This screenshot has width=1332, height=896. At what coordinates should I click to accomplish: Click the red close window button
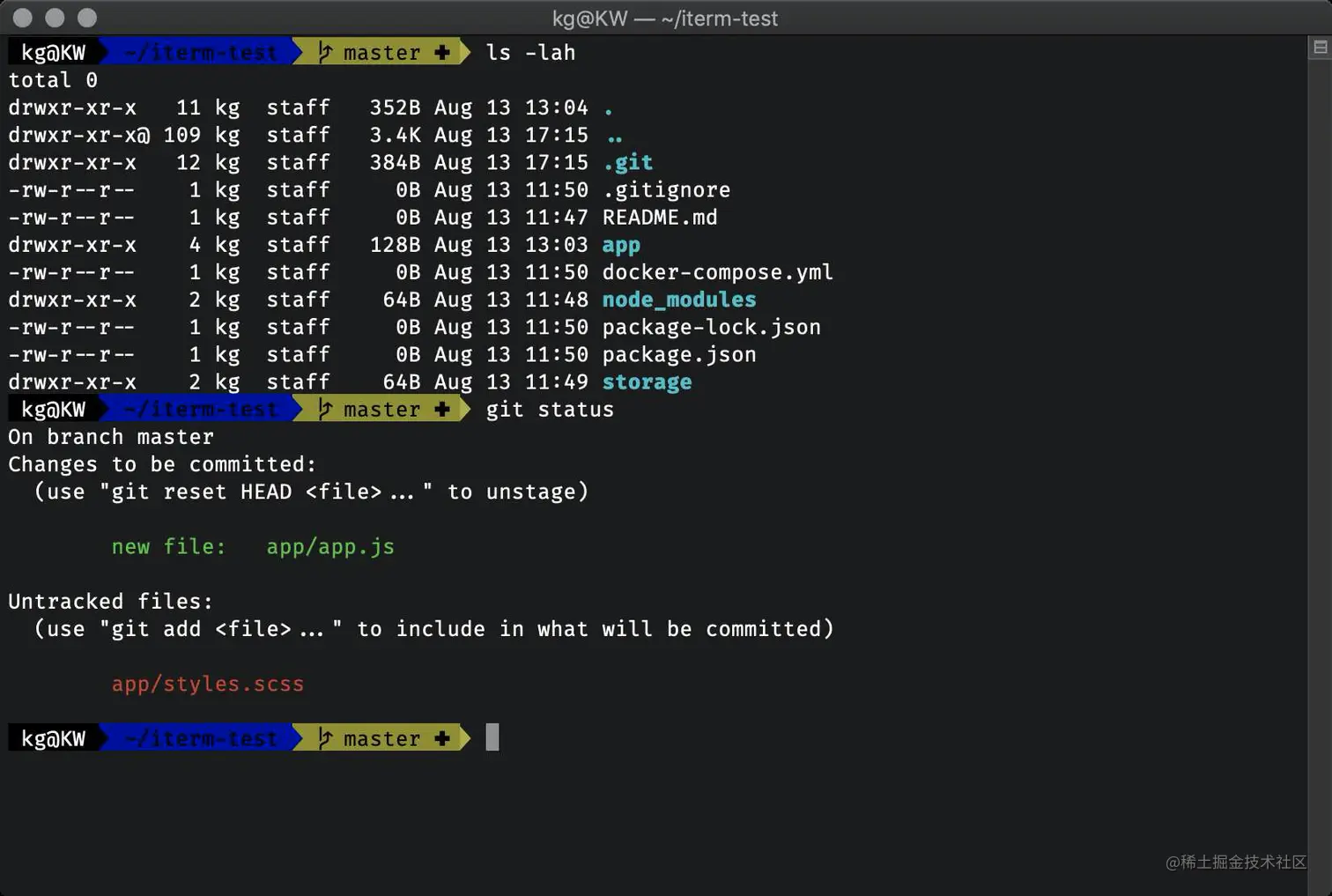coord(23,18)
